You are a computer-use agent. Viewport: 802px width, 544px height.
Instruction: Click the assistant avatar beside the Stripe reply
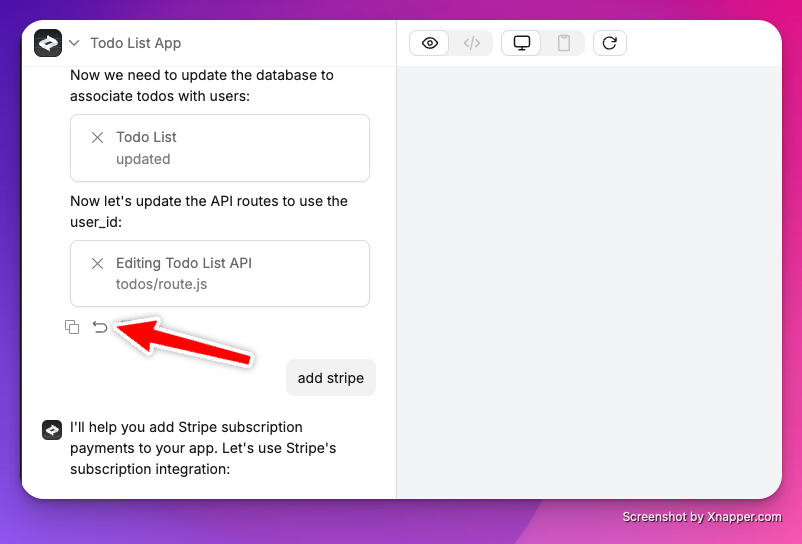coord(52,430)
